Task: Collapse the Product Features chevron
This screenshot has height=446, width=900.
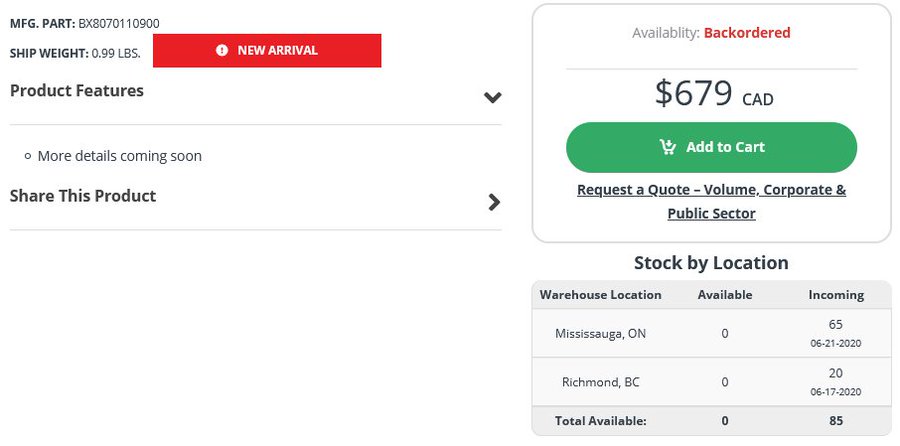Action: pos(492,97)
